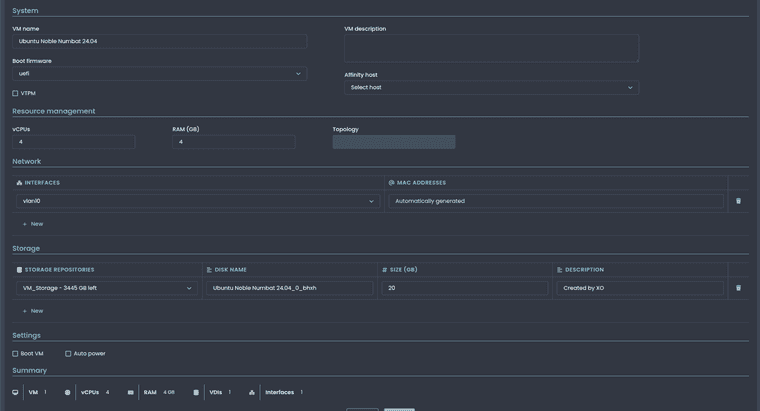Add a New network interface
This screenshot has width=760, height=411.
[33, 224]
